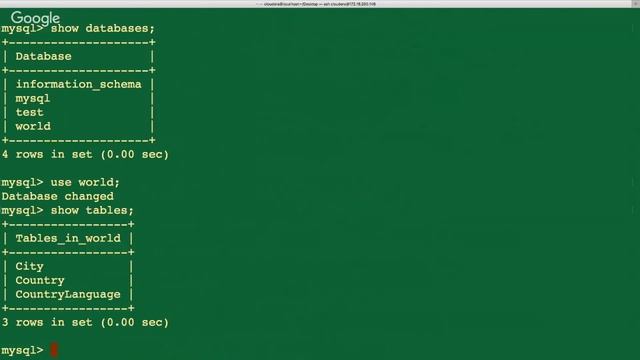This screenshot has width=640, height=360.
Task: Click the 'show databases;' command line
Action: pyautogui.click(x=78, y=29)
